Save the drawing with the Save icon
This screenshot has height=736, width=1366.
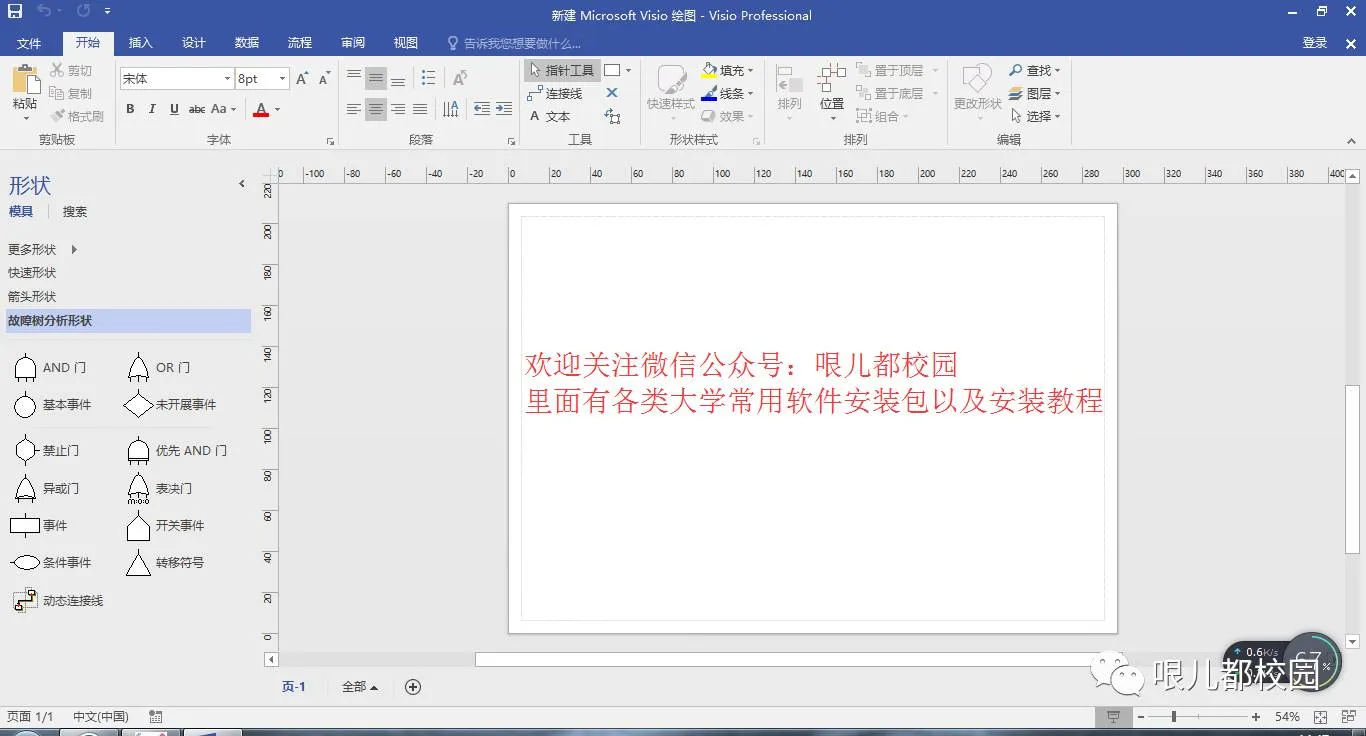click(x=15, y=12)
